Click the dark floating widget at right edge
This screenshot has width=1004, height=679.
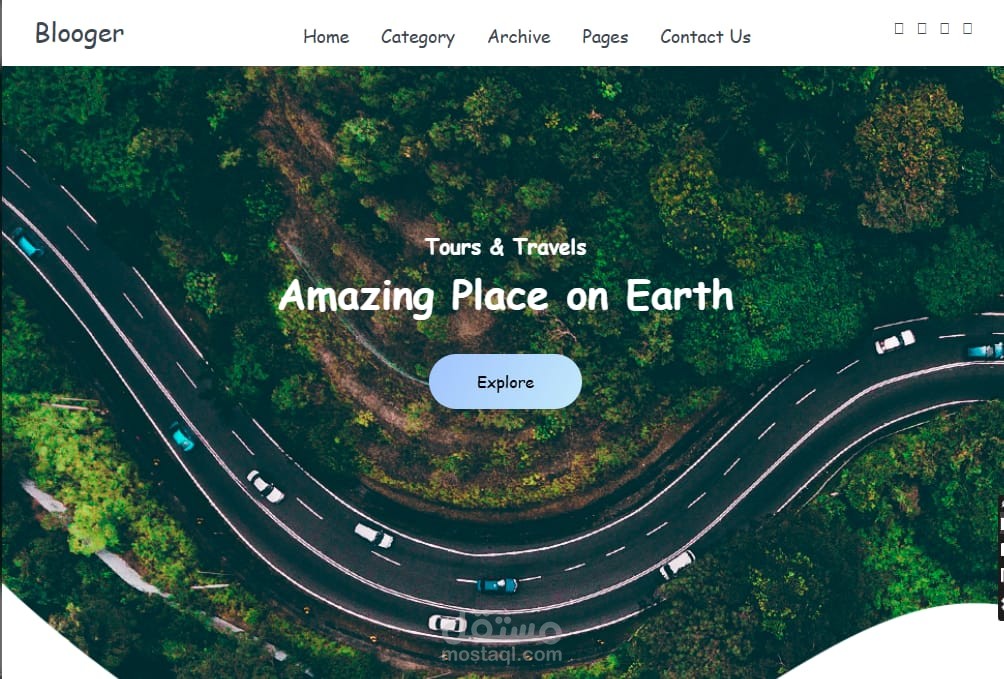(1000, 559)
